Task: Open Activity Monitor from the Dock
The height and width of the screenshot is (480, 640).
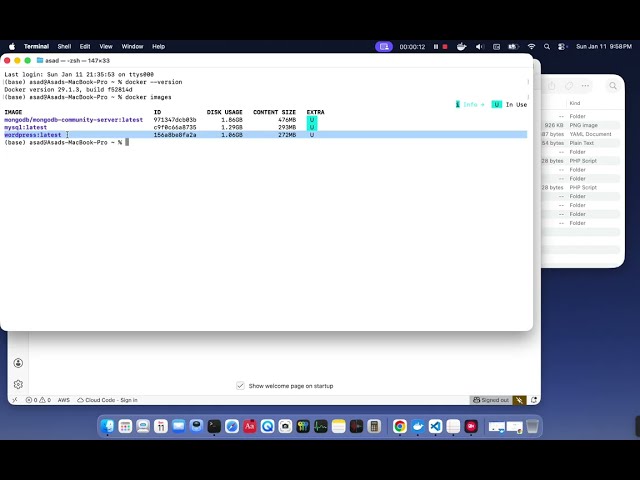Action: 321,427
